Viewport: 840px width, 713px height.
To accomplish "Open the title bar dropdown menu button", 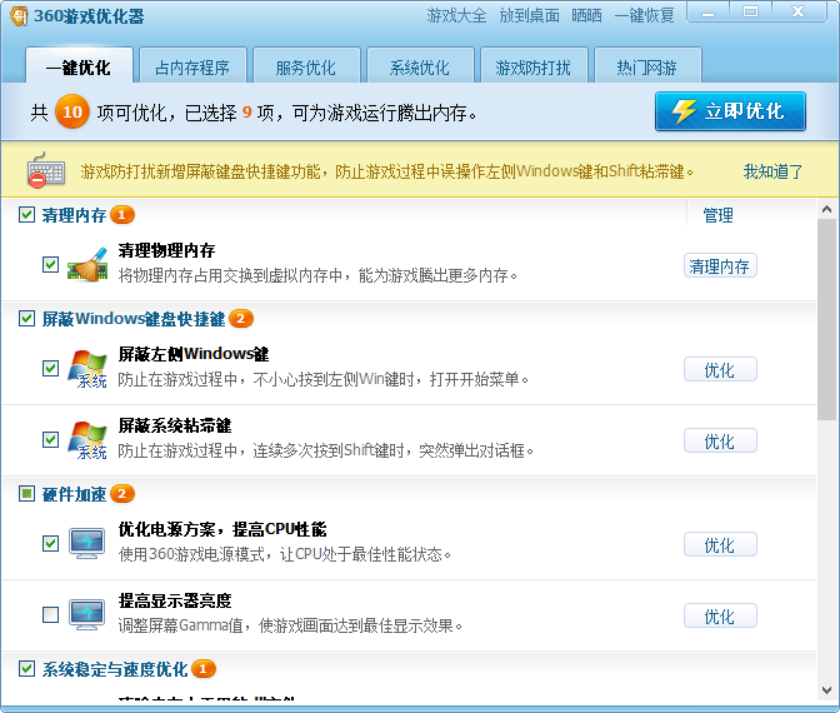I will click(x=707, y=13).
